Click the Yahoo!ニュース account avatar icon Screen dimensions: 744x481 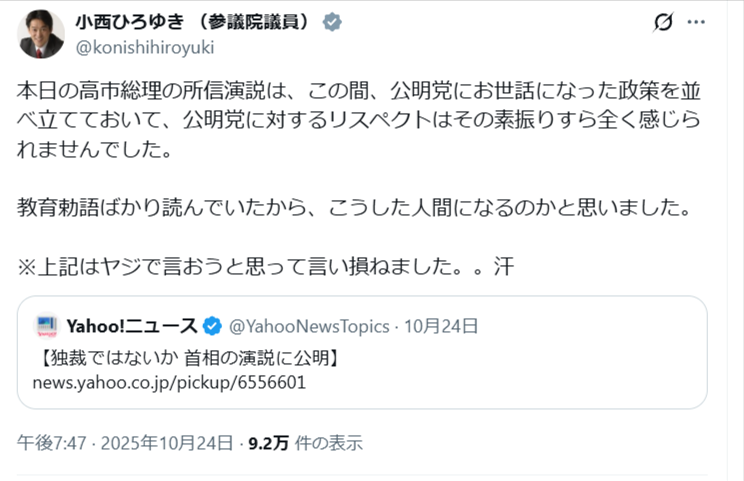[46, 325]
